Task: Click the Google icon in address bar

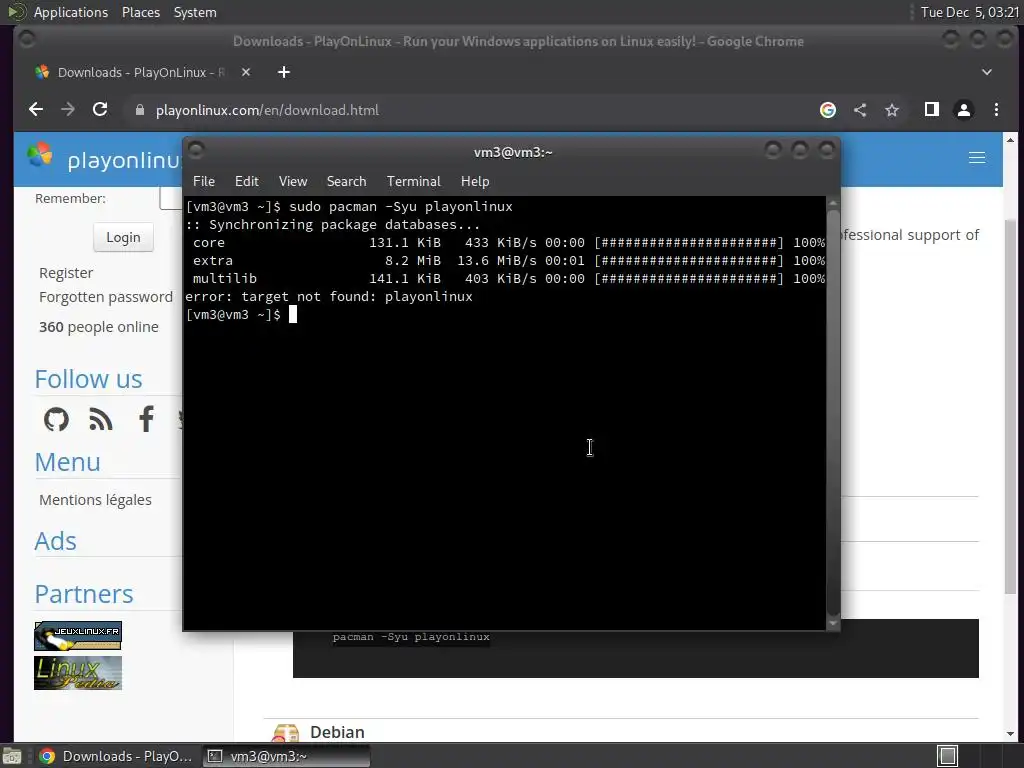Action: [x=827, y=110]
